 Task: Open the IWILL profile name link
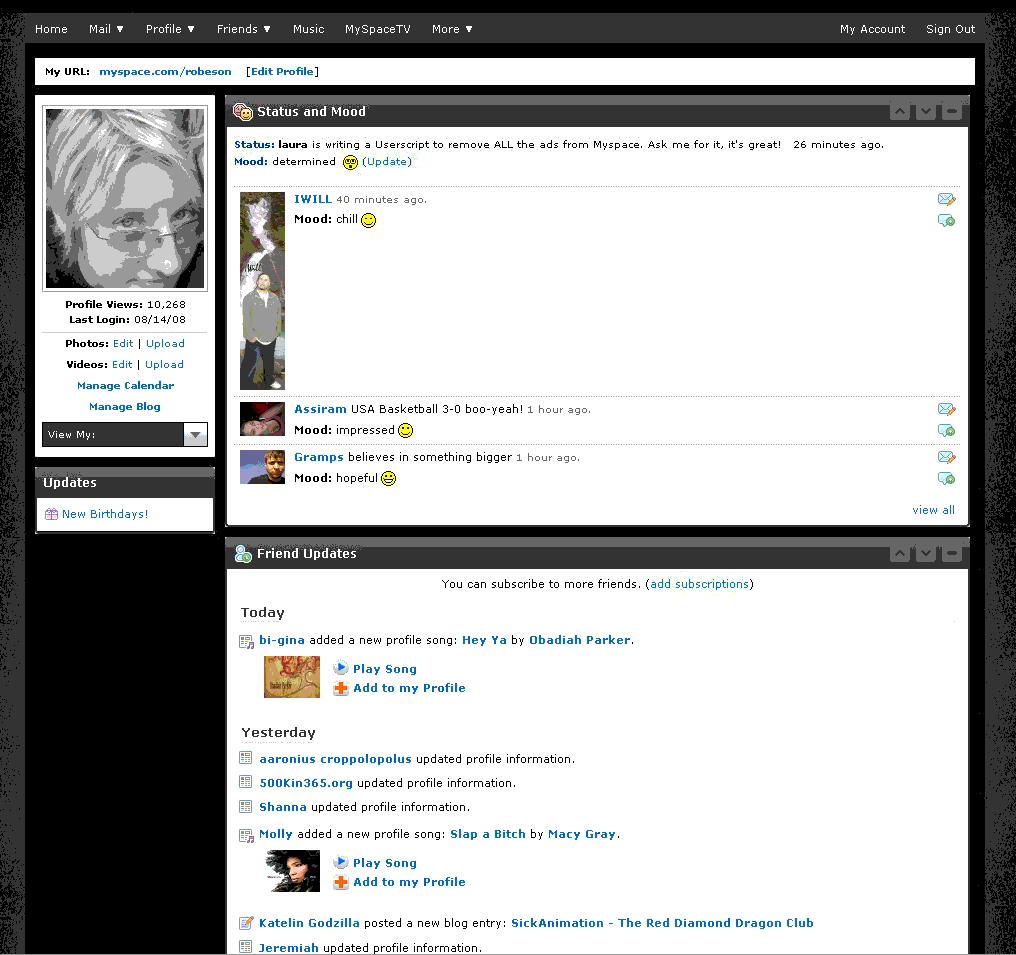click(x=313, y=199)
